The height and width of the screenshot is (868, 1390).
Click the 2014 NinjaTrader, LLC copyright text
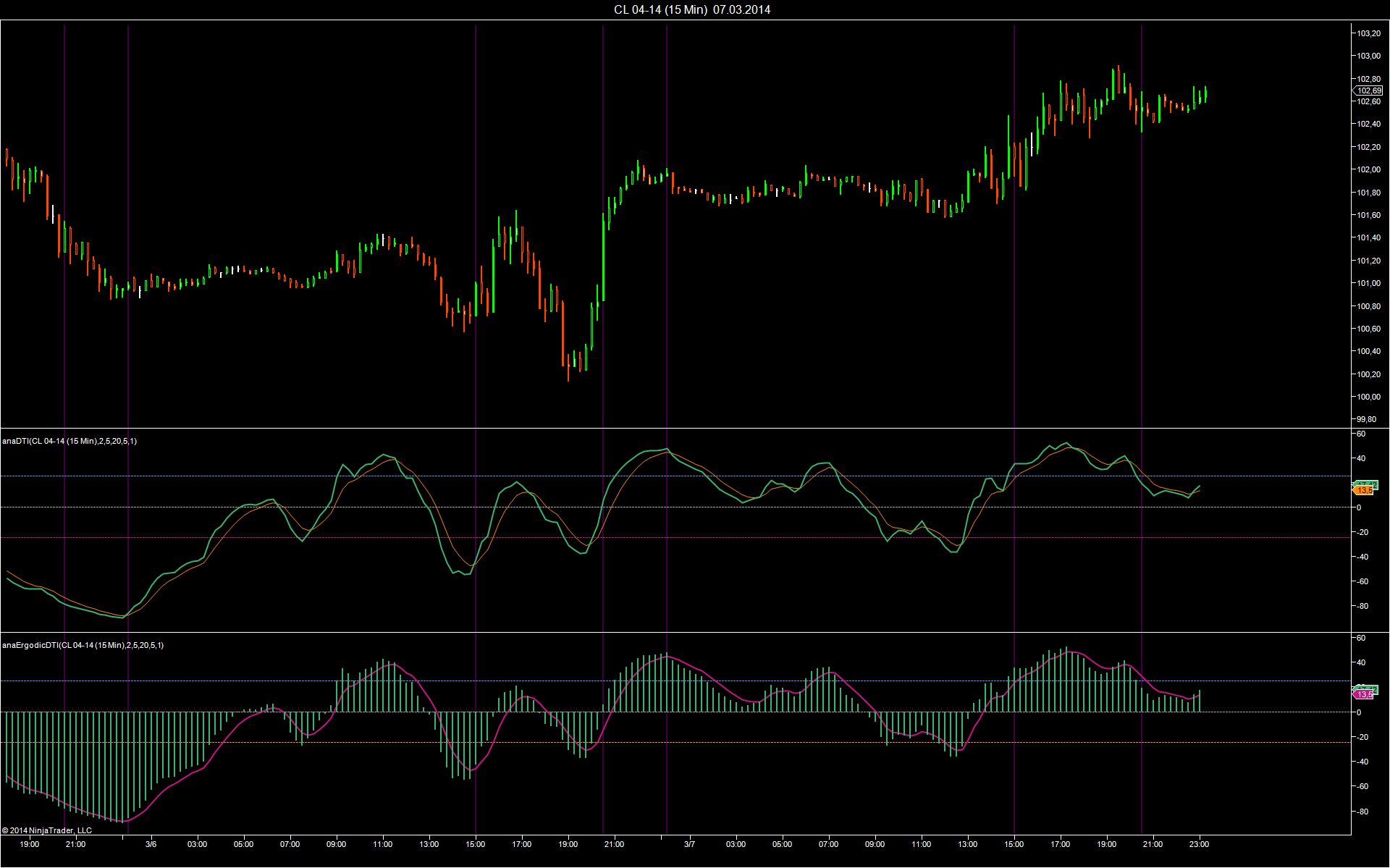coord(47,830)
